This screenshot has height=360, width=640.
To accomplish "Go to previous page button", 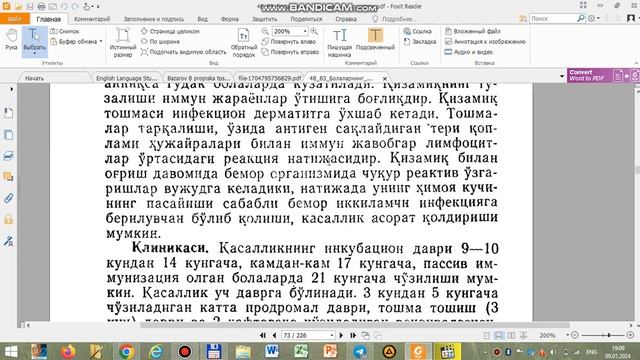I will click(274, 335).
